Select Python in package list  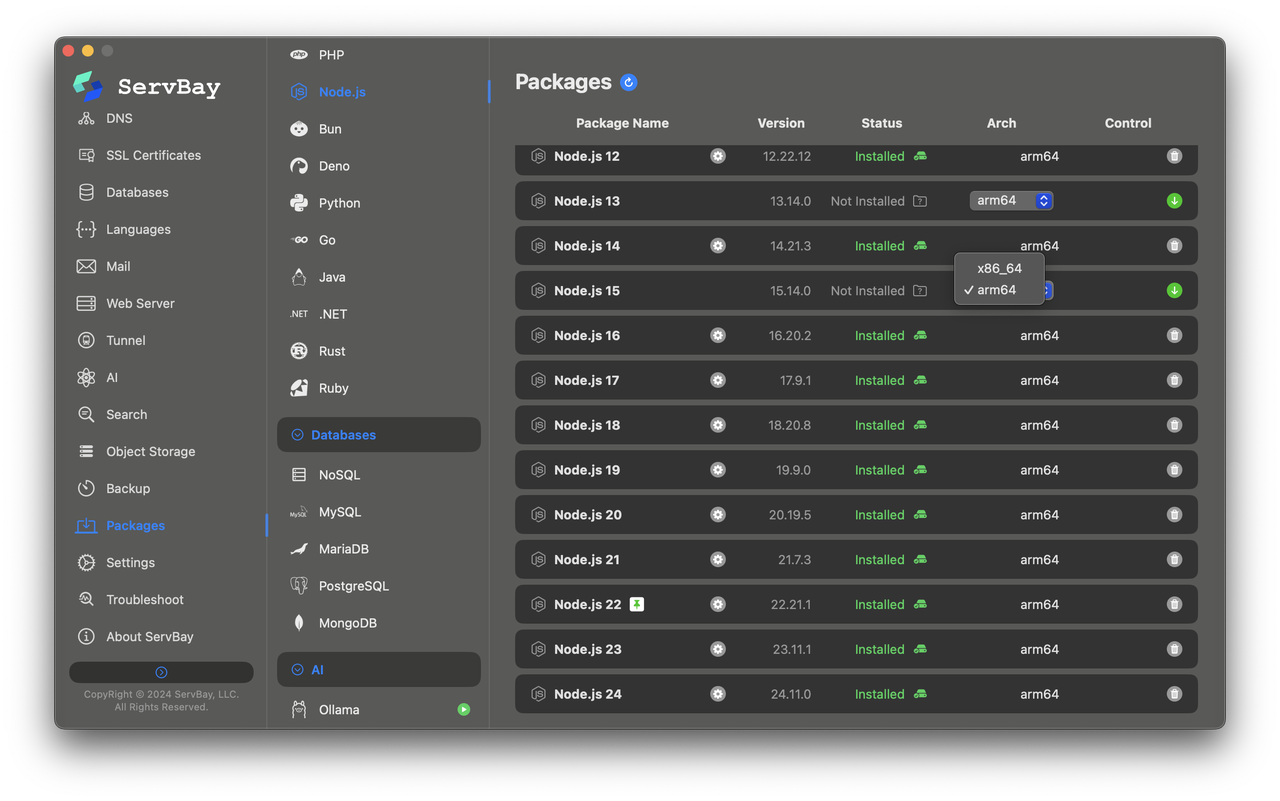tap(339, 203)
